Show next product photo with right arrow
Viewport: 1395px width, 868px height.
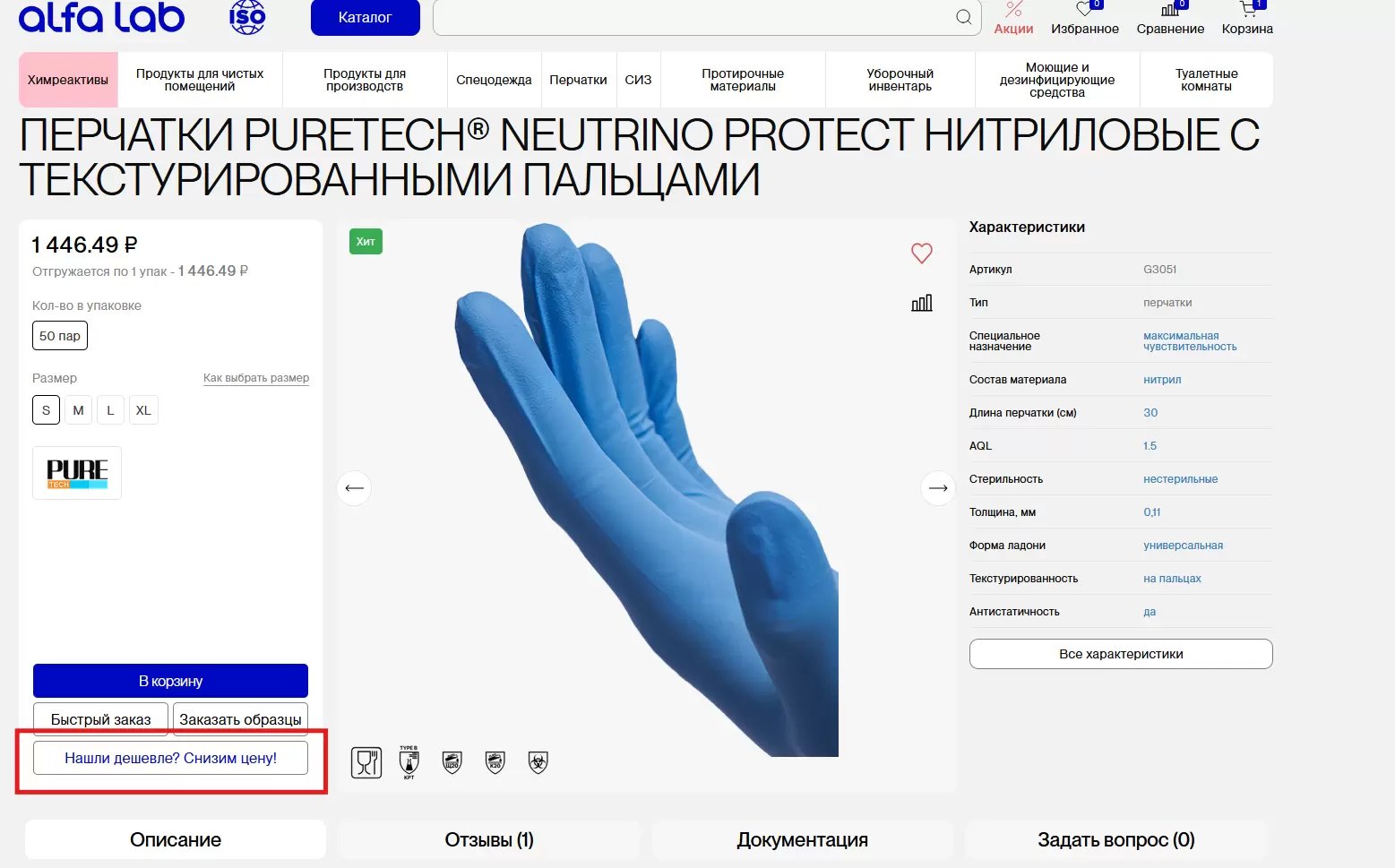(x=937, y=487)
